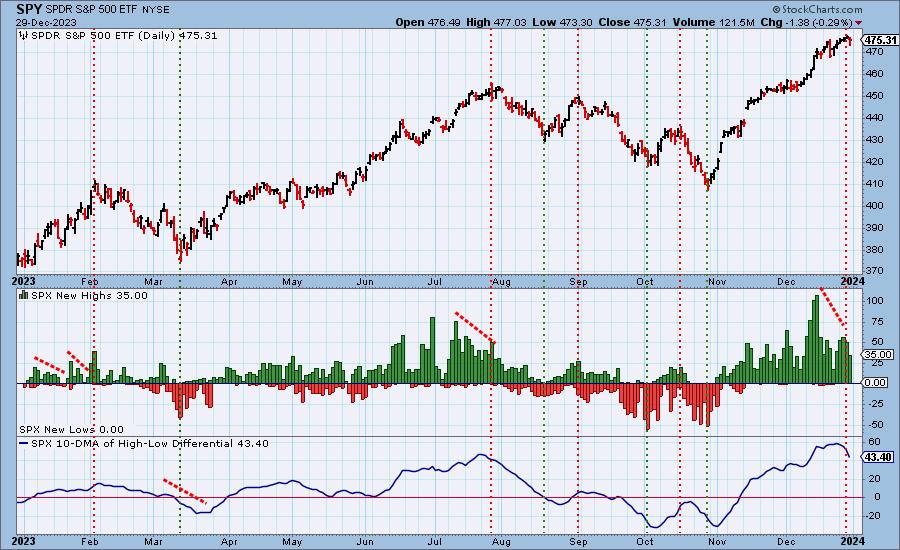Viewport: 900px width, 550px height.
Task: Click the 43.40 tag on differential axis
Action: click(x=879, y=457)
